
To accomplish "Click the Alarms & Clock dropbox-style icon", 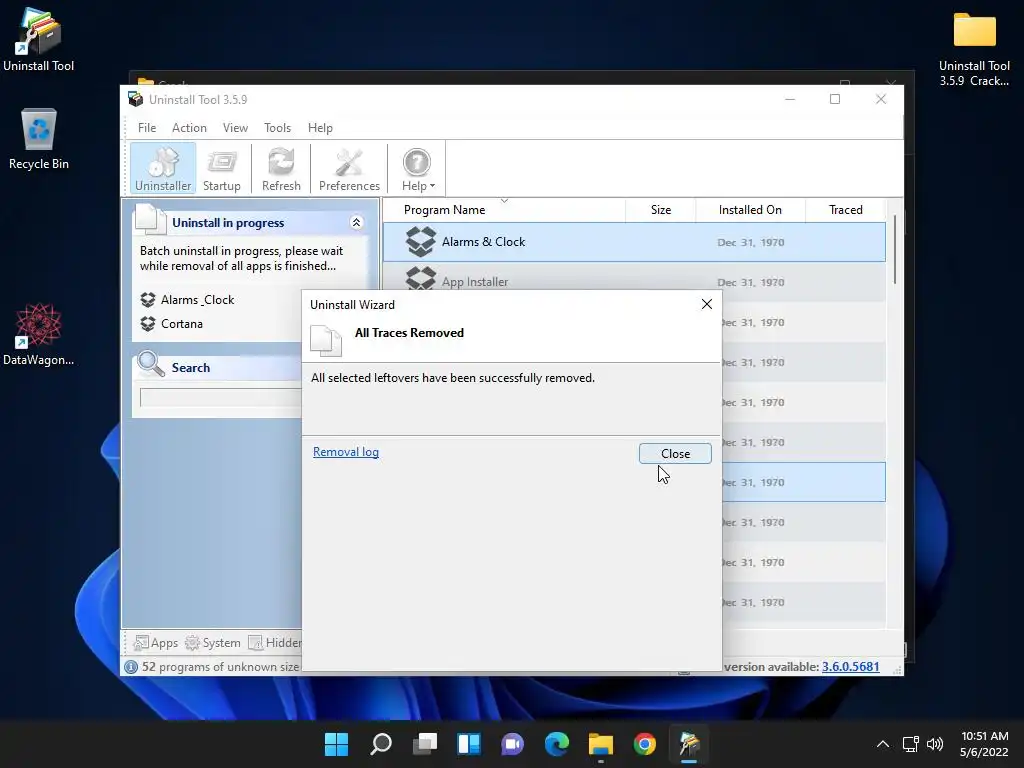I will coord(421,242).
